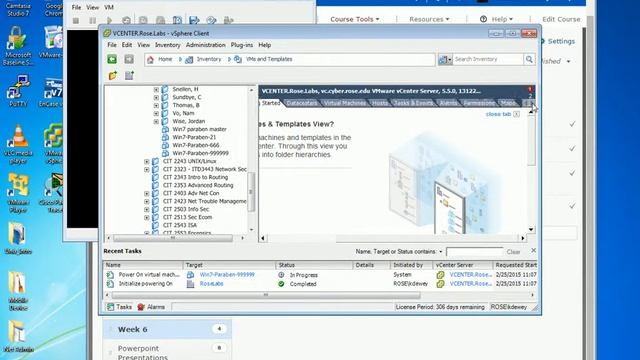Click the Status column header
640x360 pixels.
(314, 265)
